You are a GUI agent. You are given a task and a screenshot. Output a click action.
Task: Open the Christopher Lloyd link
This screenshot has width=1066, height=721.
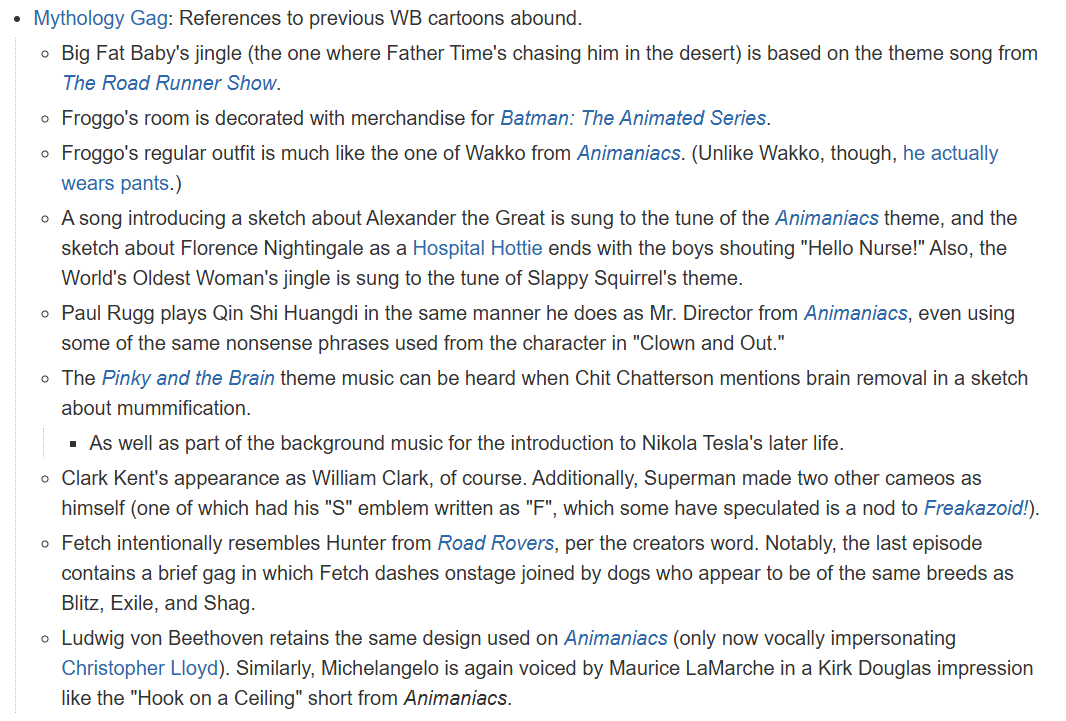point(139,669)
